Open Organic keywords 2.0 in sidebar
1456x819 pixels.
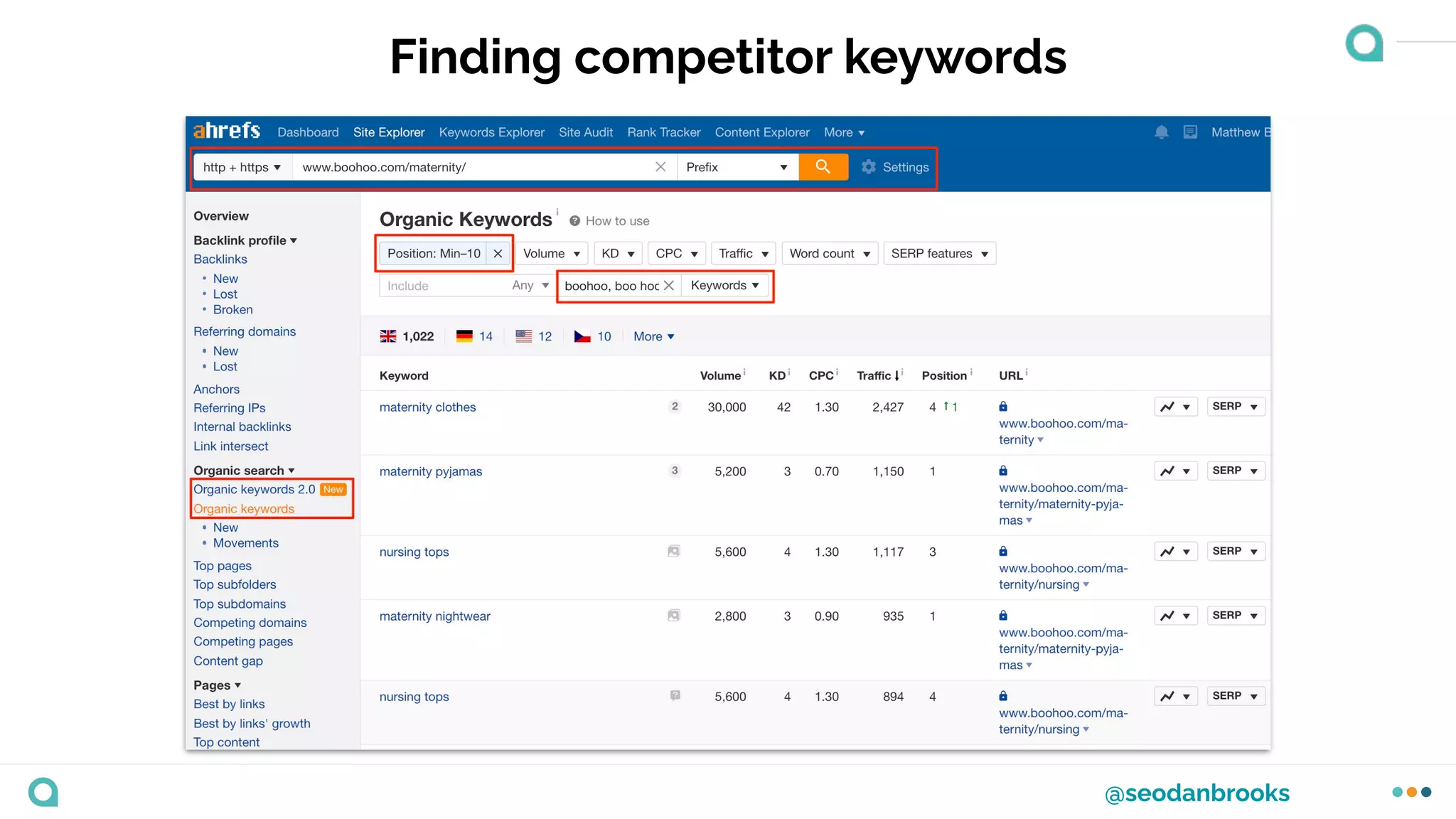point(254,490)
